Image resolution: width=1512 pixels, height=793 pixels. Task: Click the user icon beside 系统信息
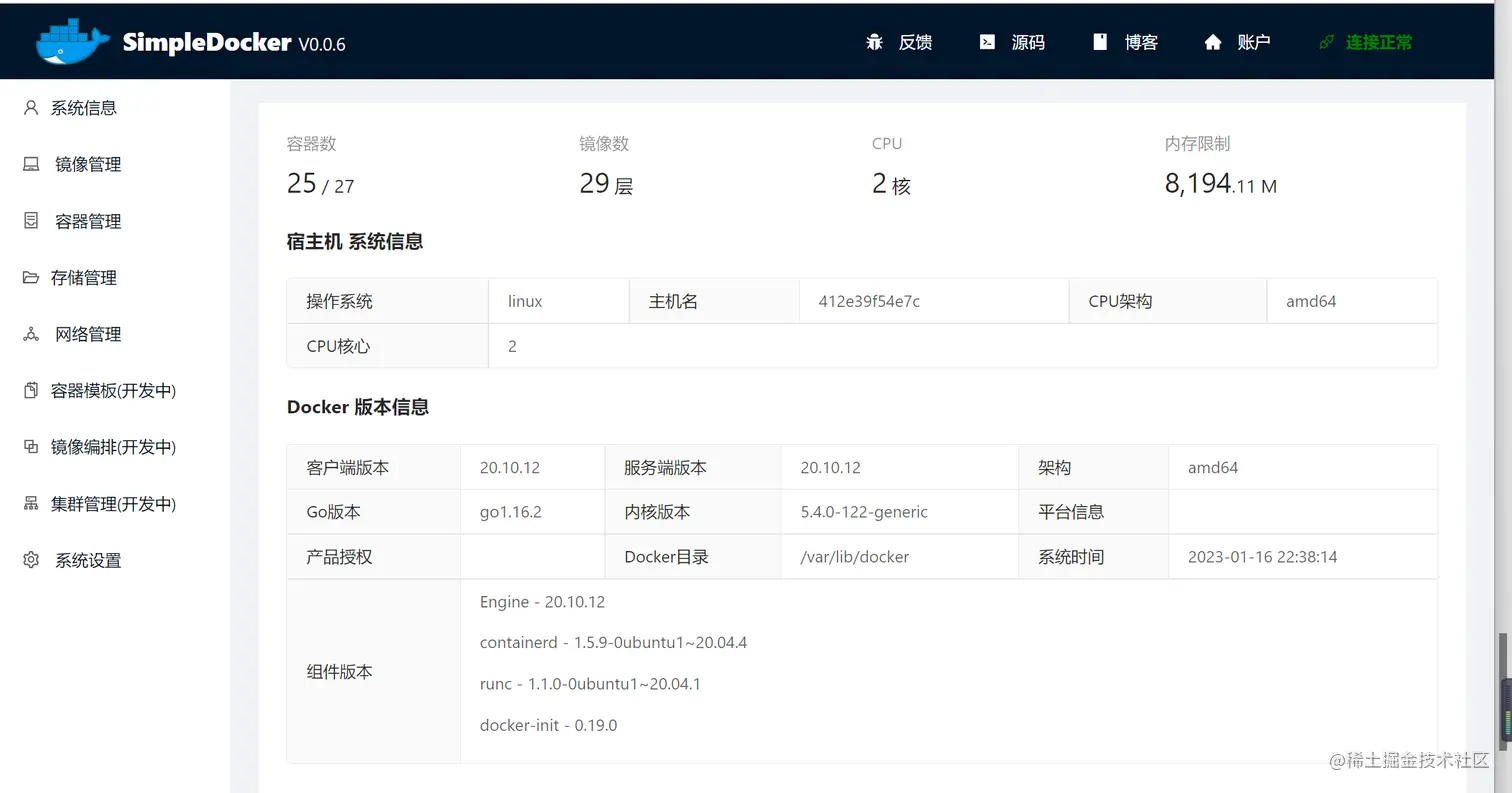click(x=31, y=107)
